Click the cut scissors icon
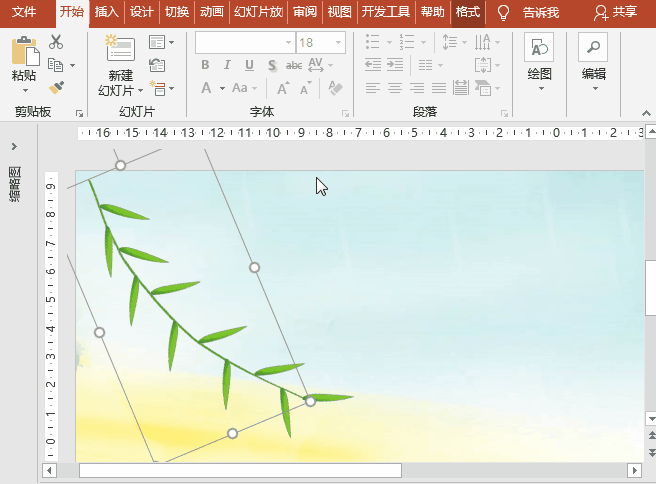The height and width of the screenshot is (484, 656). click(x=56, y=42)
